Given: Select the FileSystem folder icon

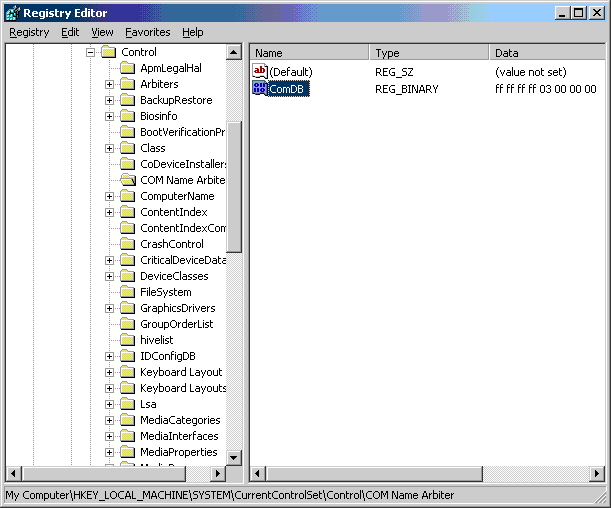Looking at the screenshot, I should point(127,292).
